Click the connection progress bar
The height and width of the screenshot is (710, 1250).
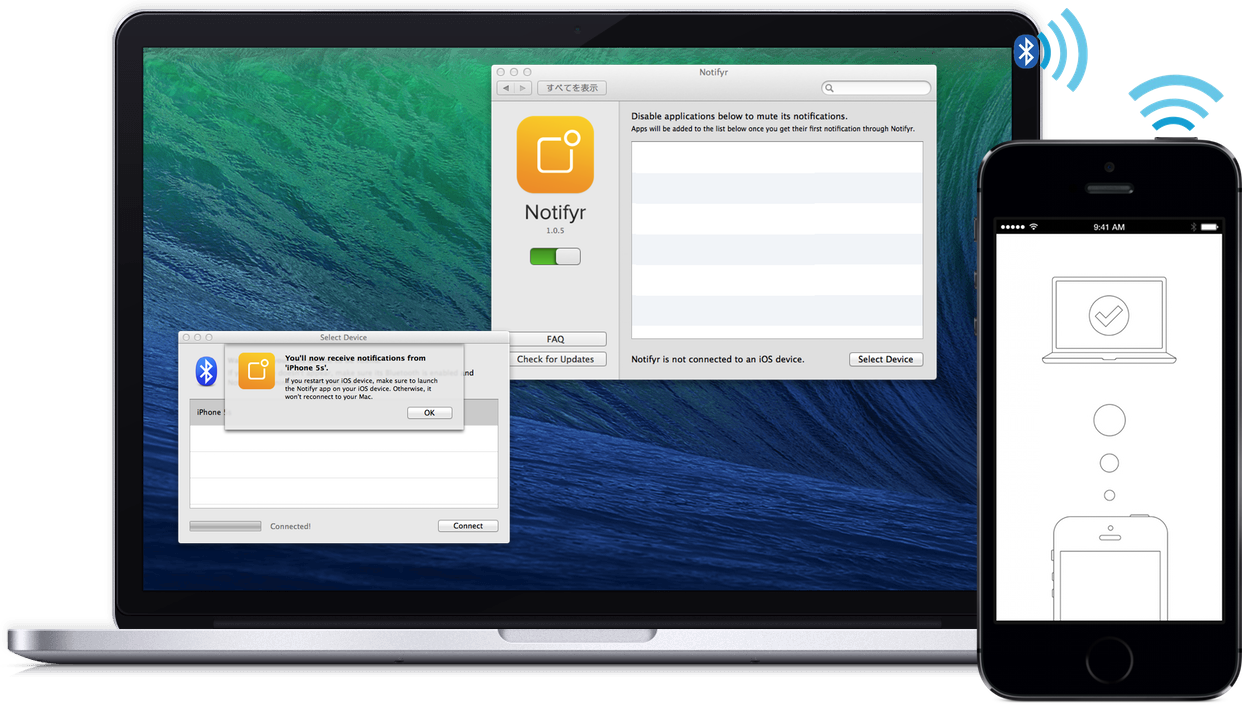point(225,526)
